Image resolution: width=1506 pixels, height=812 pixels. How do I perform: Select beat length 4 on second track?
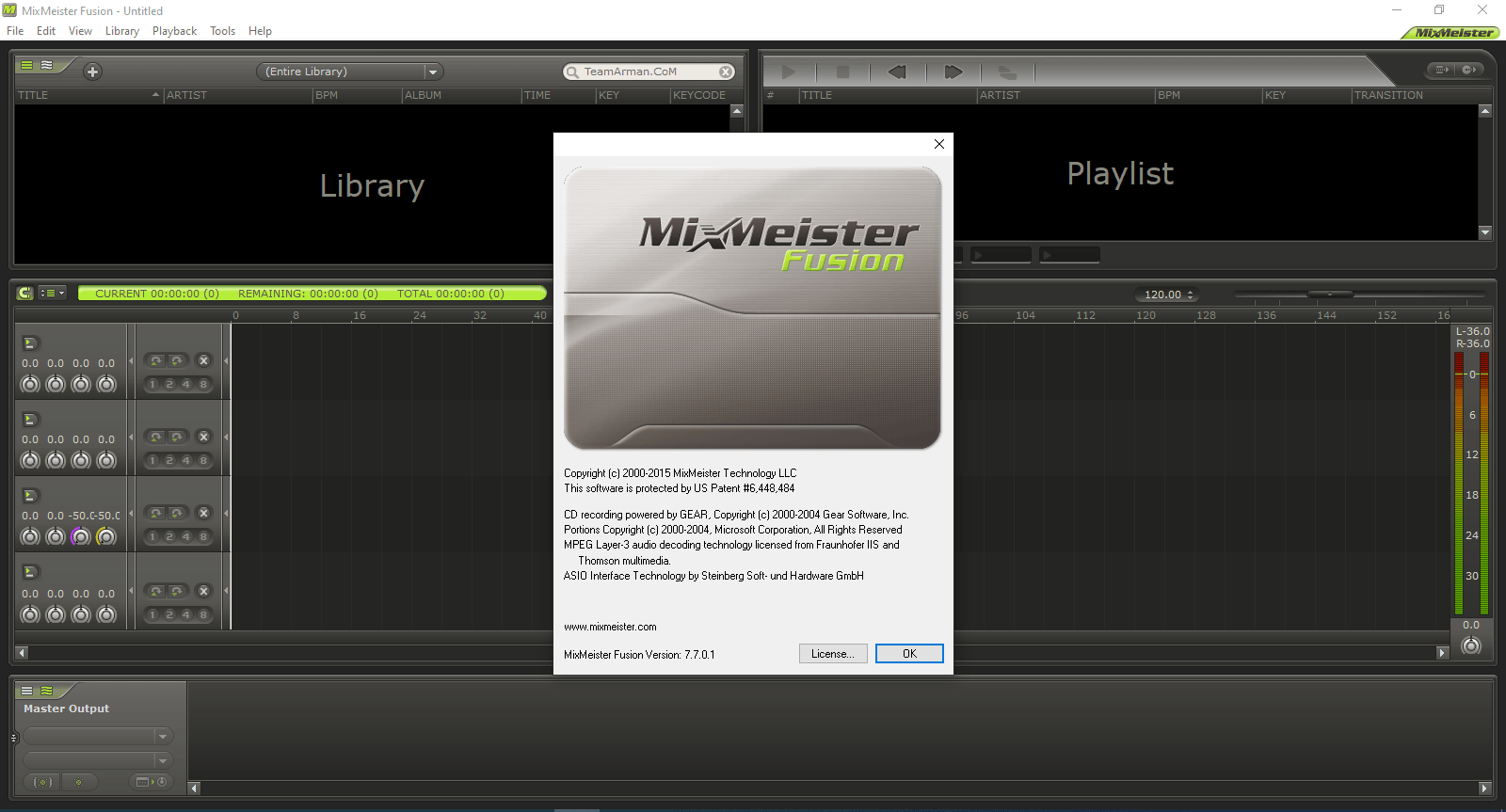tap(186, 460)
